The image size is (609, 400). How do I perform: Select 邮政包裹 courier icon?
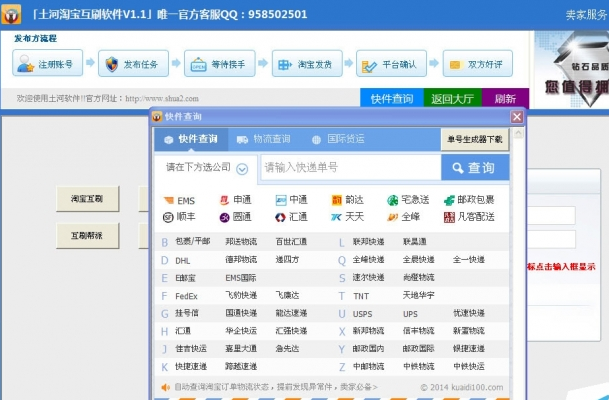pos(469,200)
